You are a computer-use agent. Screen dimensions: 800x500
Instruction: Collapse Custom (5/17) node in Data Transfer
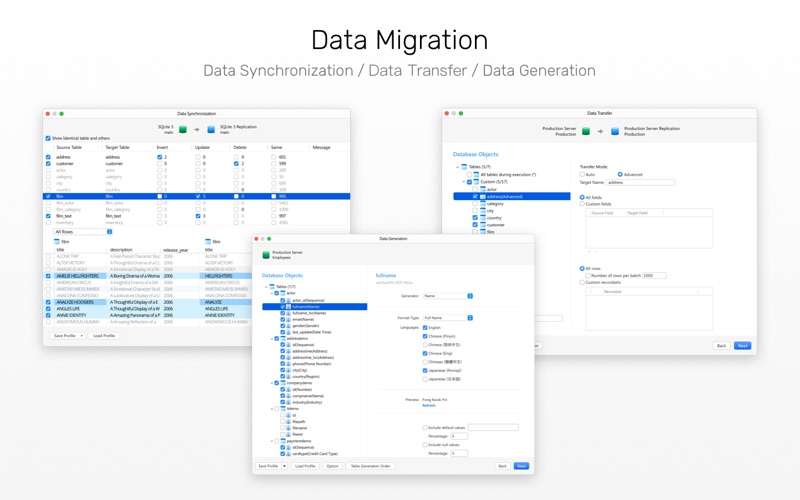(x=464, y=182)
